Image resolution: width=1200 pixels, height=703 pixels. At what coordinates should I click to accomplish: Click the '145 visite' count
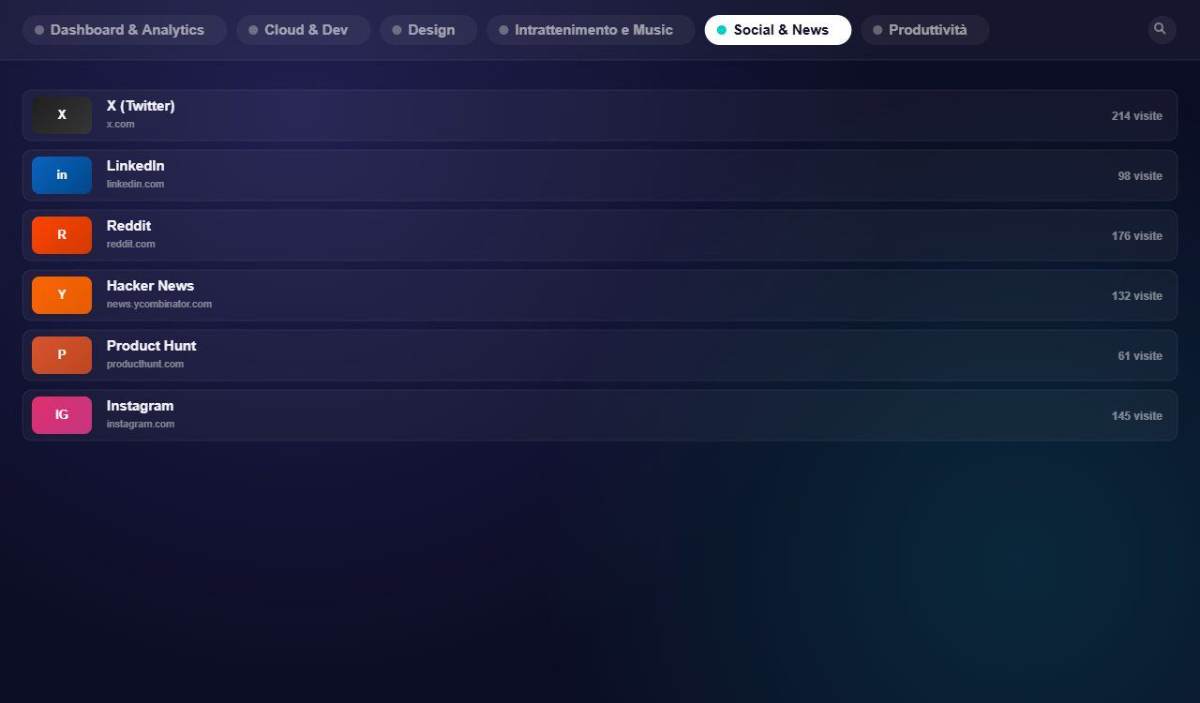1137,416
